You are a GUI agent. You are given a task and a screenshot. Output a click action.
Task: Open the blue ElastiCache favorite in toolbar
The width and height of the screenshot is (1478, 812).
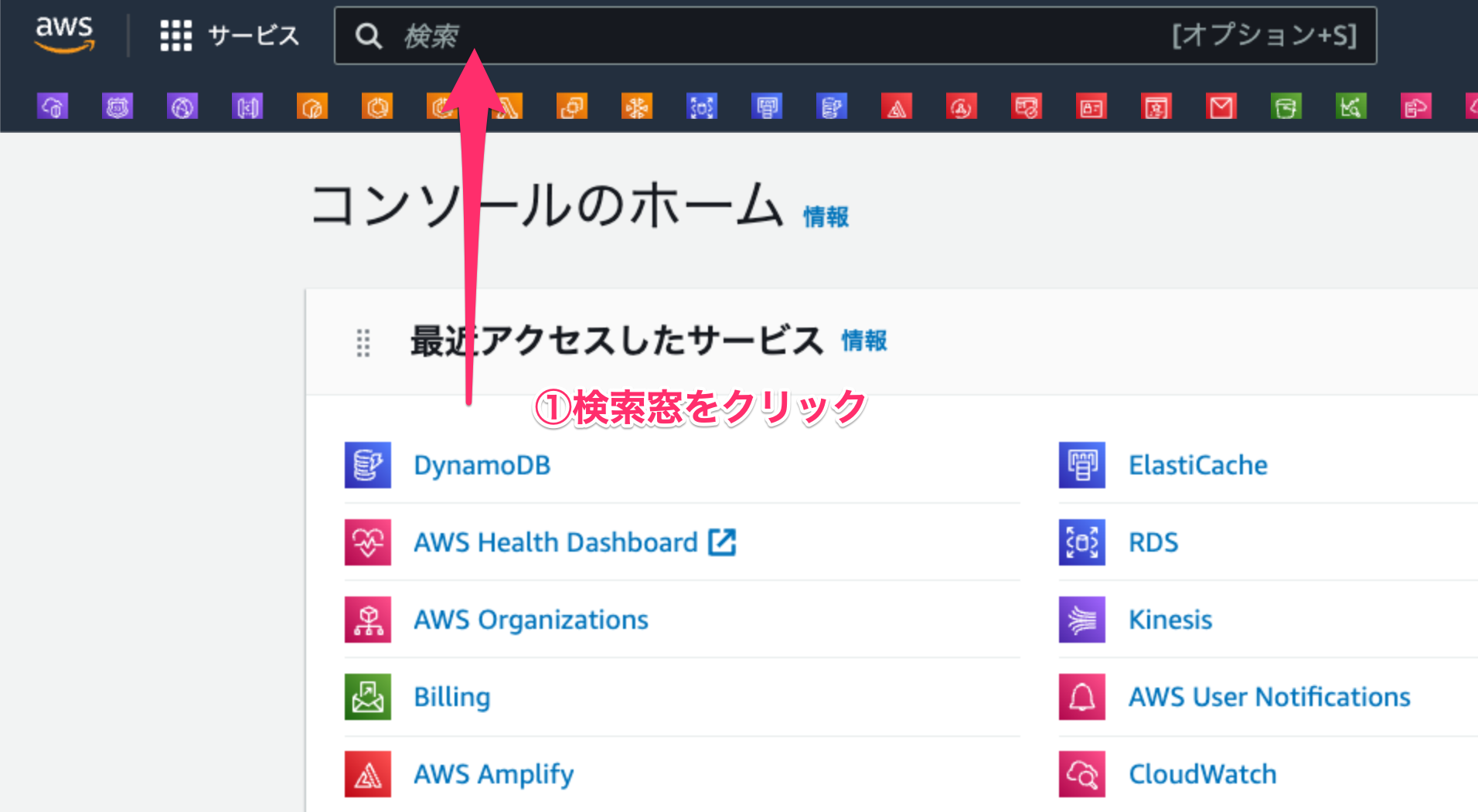(x=767, y=107)
